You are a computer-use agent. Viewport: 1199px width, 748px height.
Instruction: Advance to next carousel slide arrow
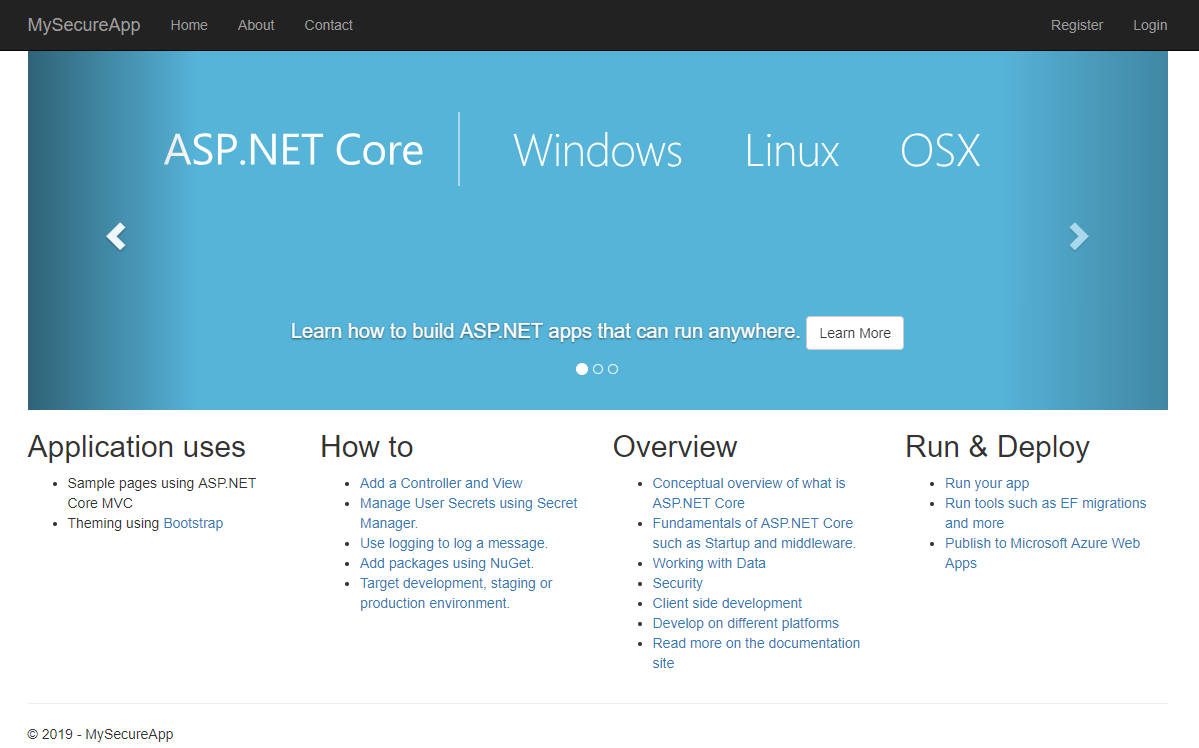pos(1078,236)
